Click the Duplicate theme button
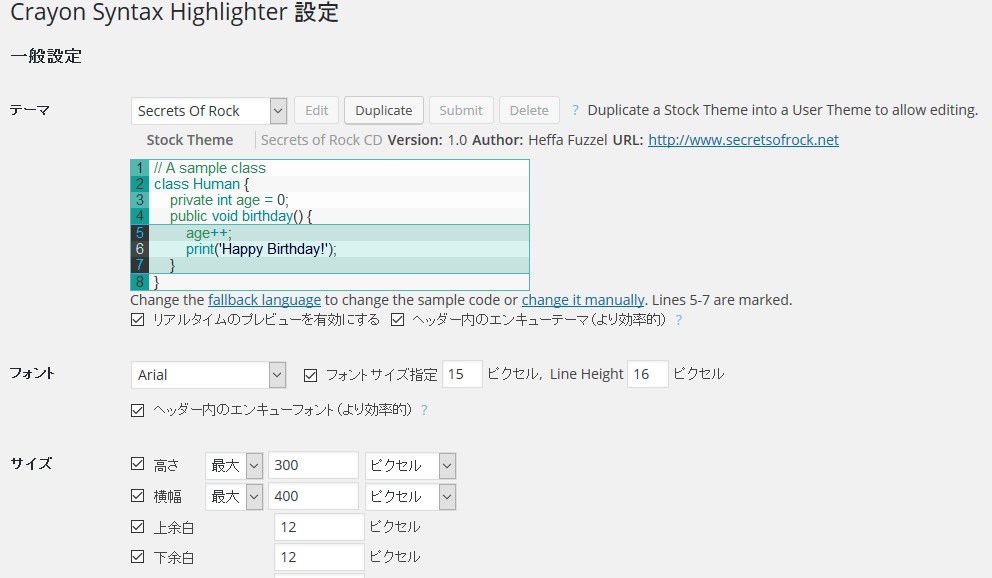 click(x=383, y=111)
